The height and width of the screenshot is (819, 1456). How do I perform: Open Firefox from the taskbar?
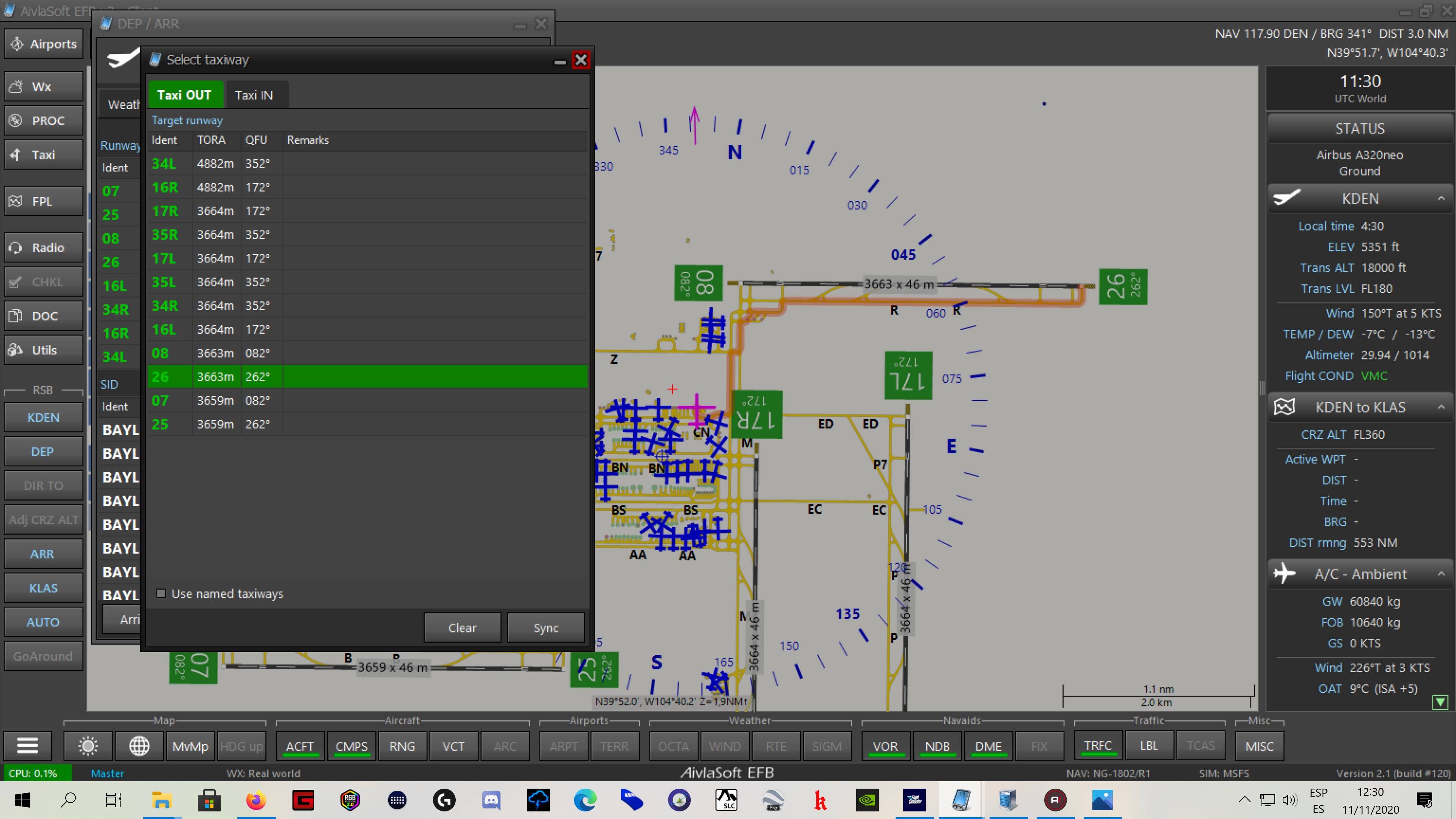(x=256, y=800)
